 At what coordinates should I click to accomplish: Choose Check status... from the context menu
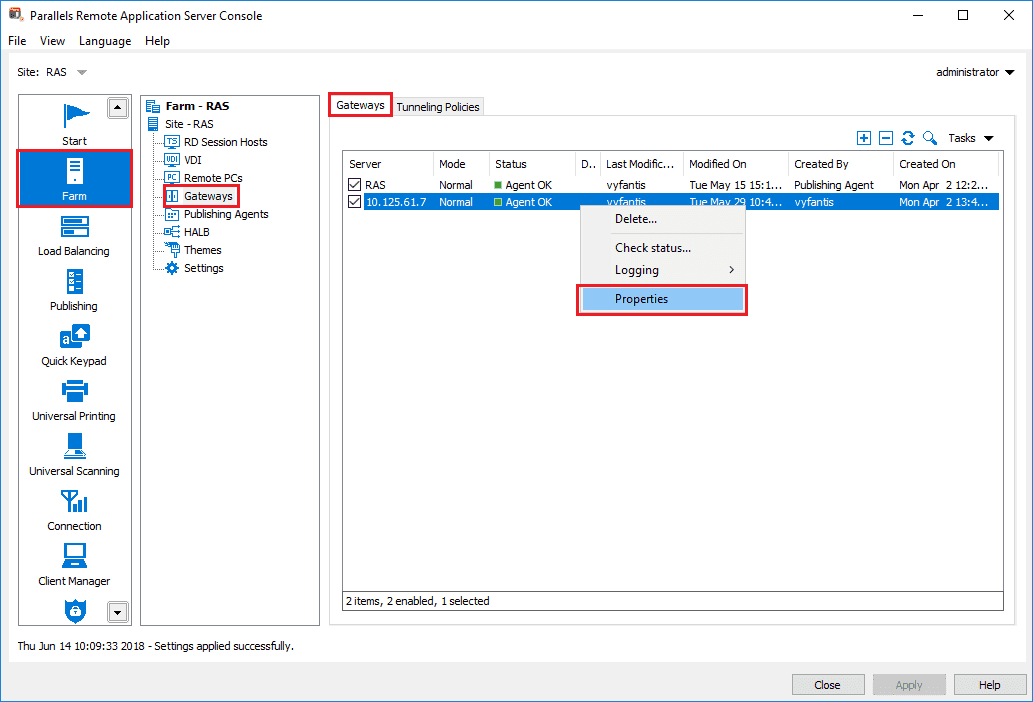(653, 248)
